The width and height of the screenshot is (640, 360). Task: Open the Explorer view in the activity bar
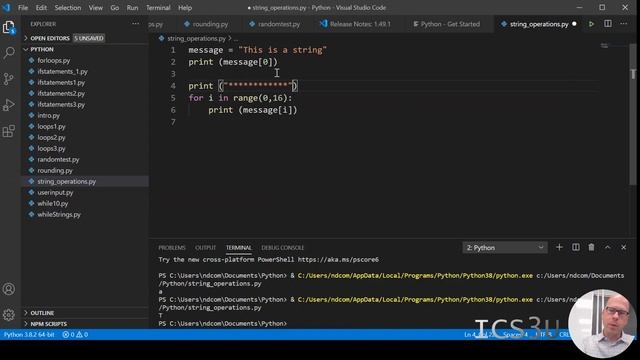(9, 27)
